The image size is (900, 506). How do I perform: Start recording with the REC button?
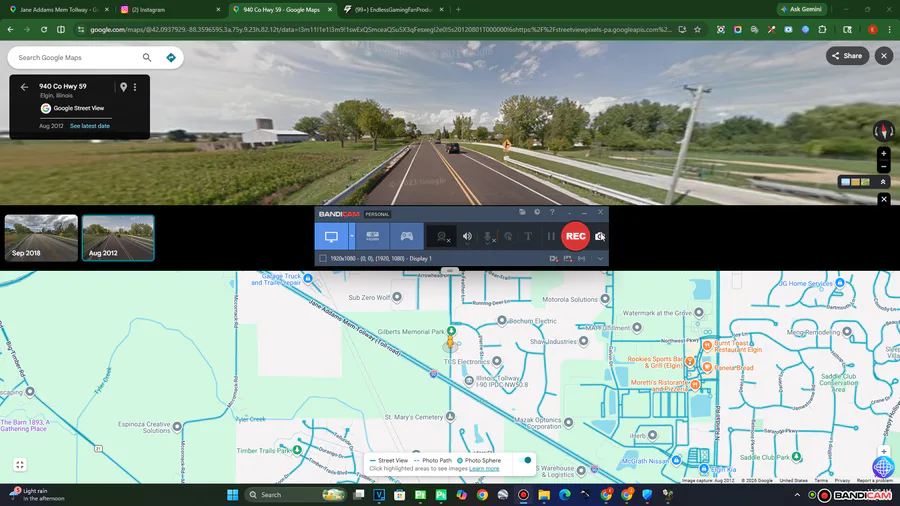[x=575, y=236]
